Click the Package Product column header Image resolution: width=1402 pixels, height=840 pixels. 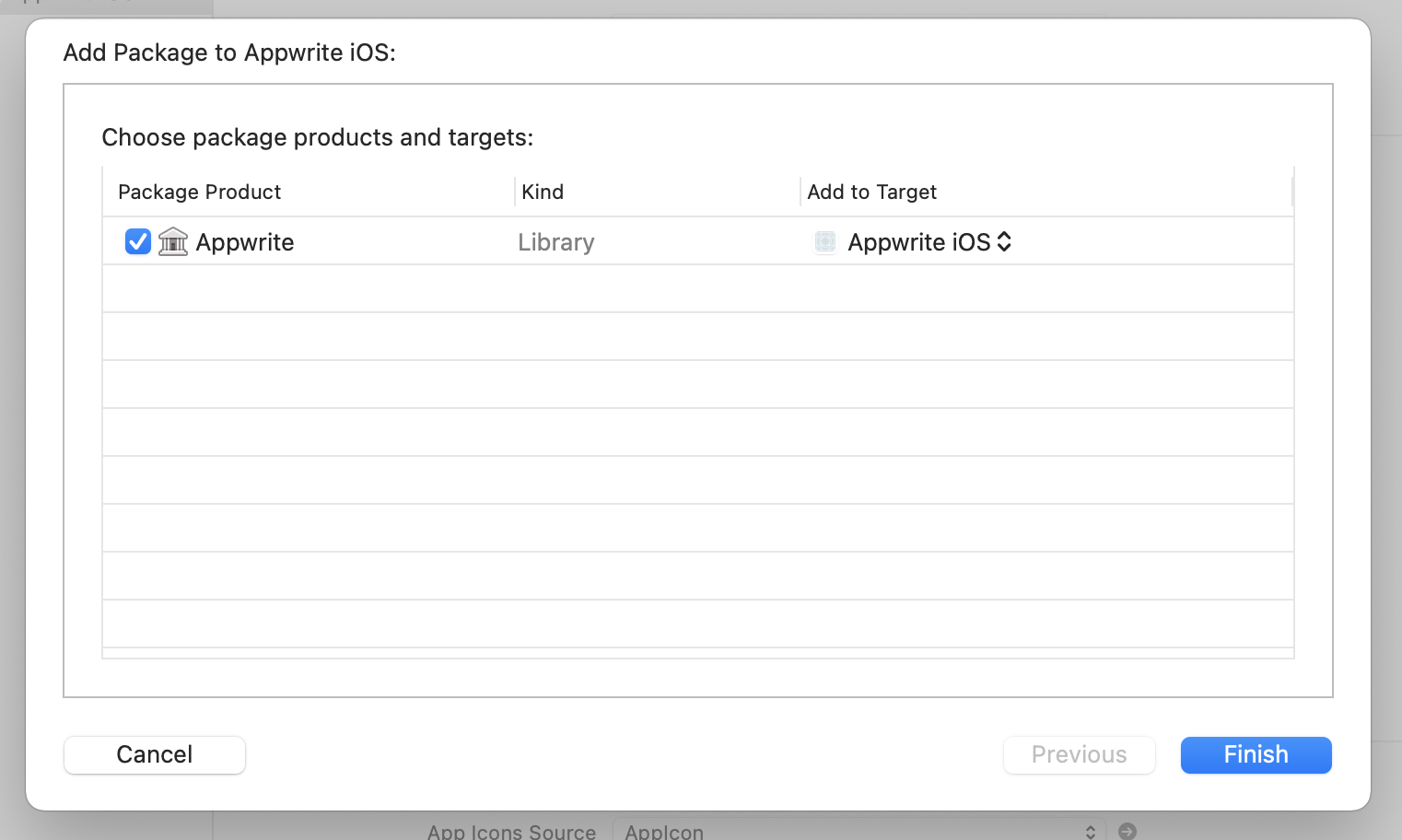pos(200,192)
